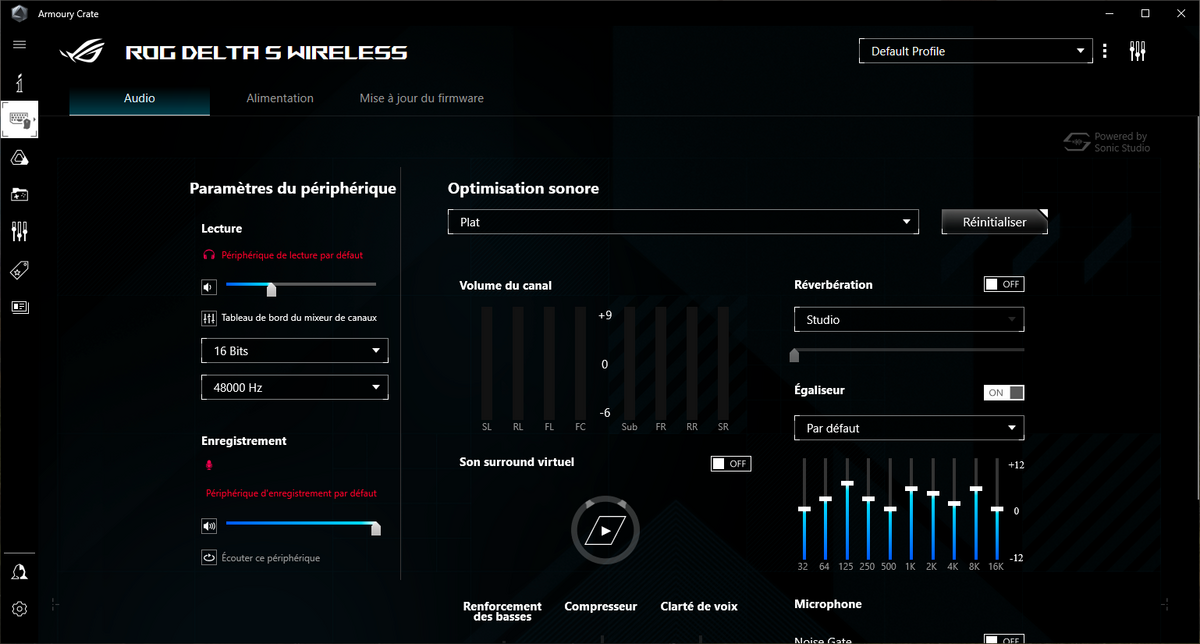
Task: Open the profile three-dot options menu
Action: [x=1105, y=51]
